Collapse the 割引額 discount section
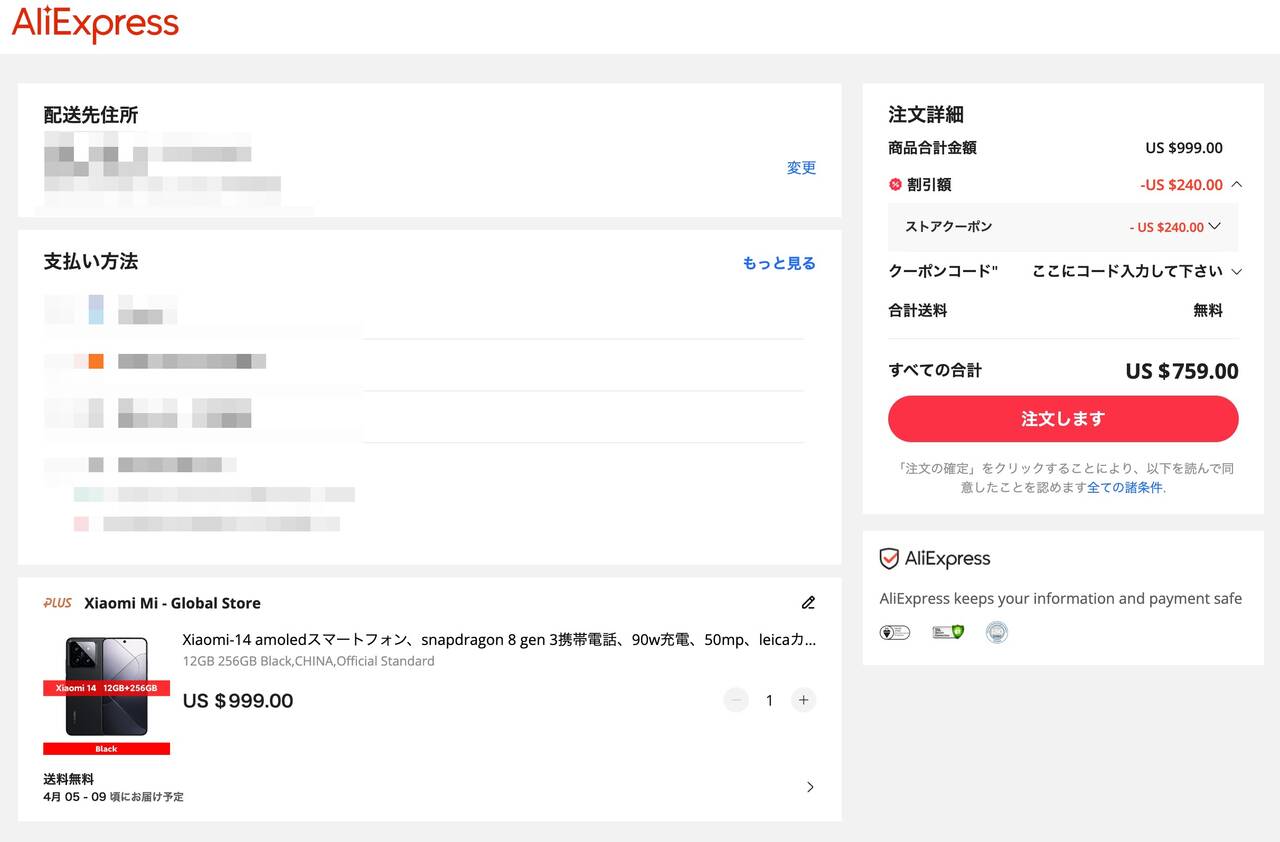The height and width of the screenshot is (842, 1280). pyautogui.click(x=1237, y=184)
